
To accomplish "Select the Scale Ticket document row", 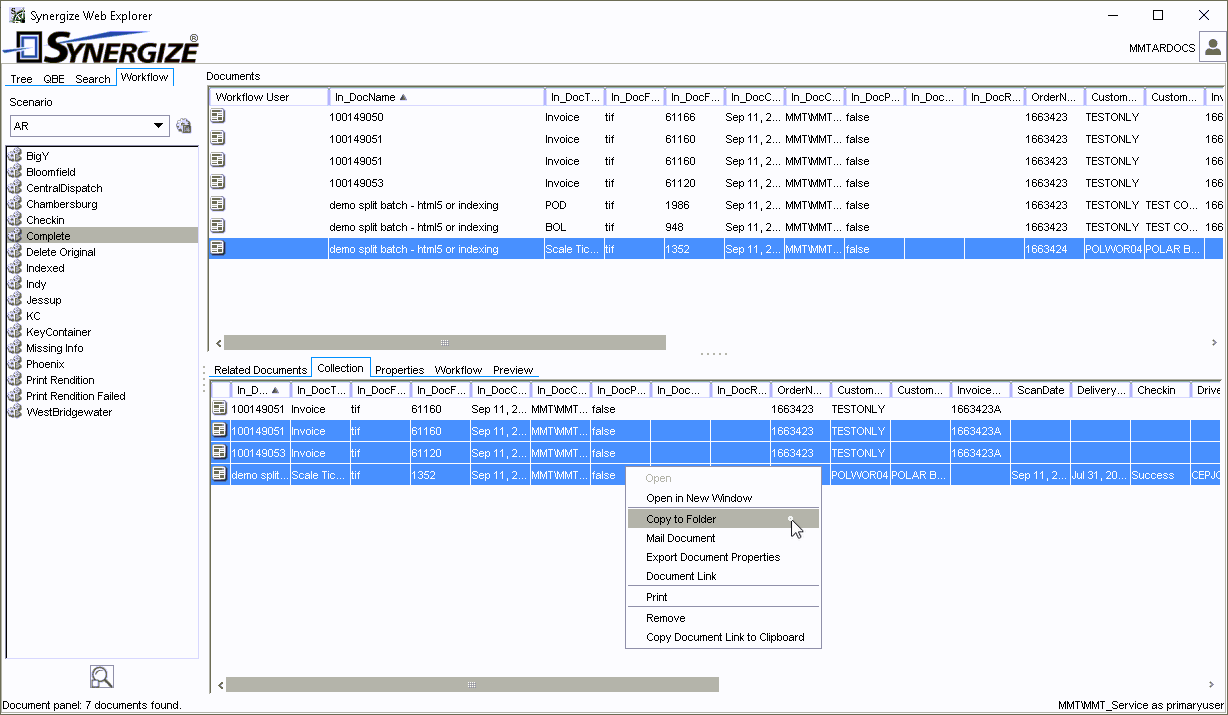I will coord(714,249).
